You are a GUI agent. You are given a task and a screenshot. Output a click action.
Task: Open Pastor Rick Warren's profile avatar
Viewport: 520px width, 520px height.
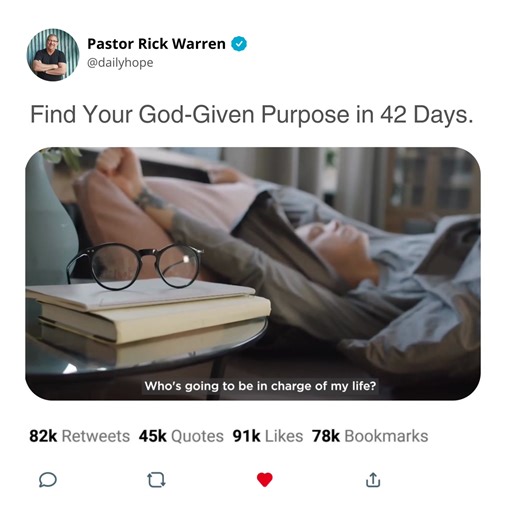tap(53, 55)
